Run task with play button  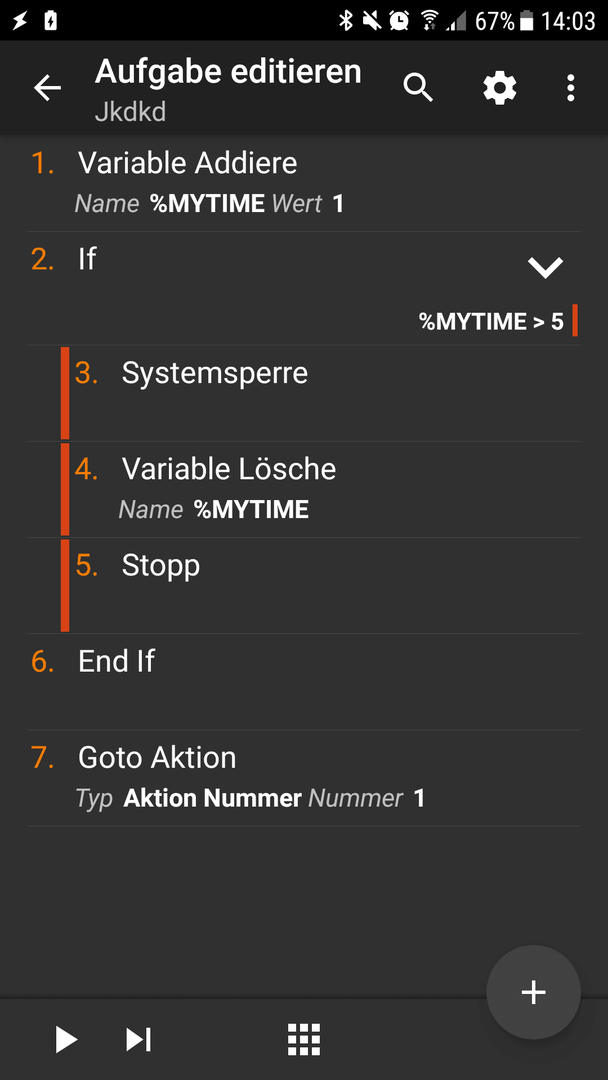[x=66, y=1039]
